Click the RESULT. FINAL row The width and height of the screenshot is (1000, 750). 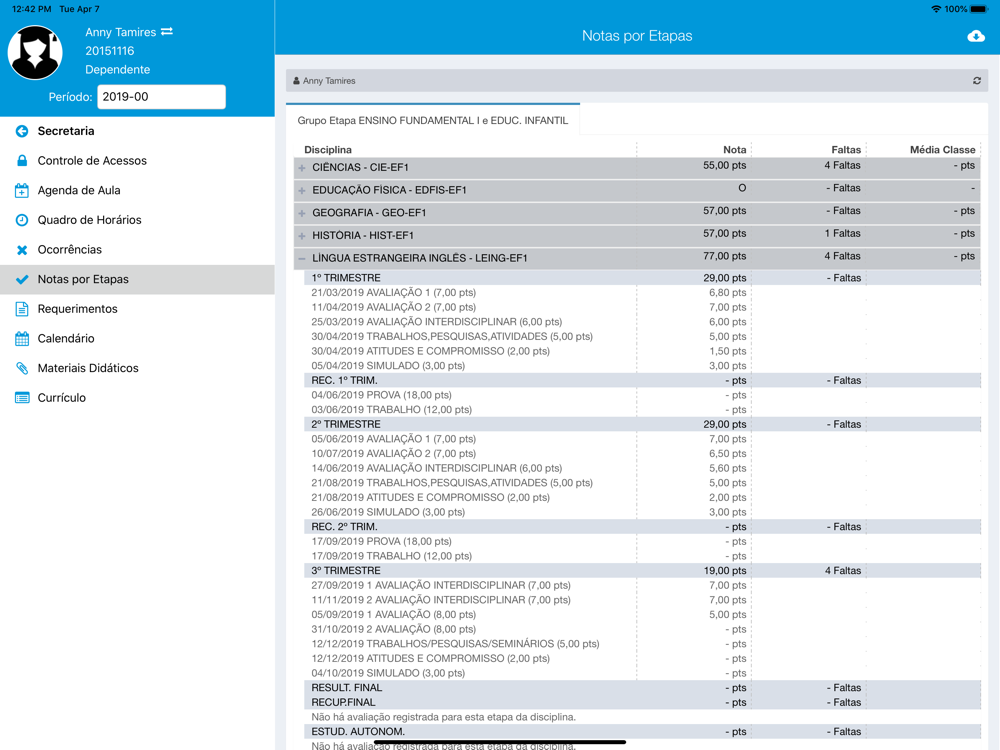[642, 688]
